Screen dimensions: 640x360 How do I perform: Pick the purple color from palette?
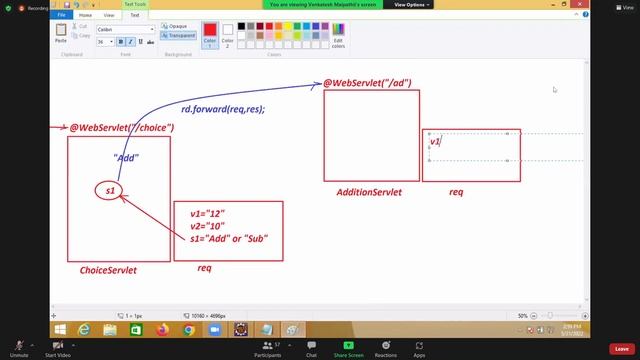click(x=325, y=26)
